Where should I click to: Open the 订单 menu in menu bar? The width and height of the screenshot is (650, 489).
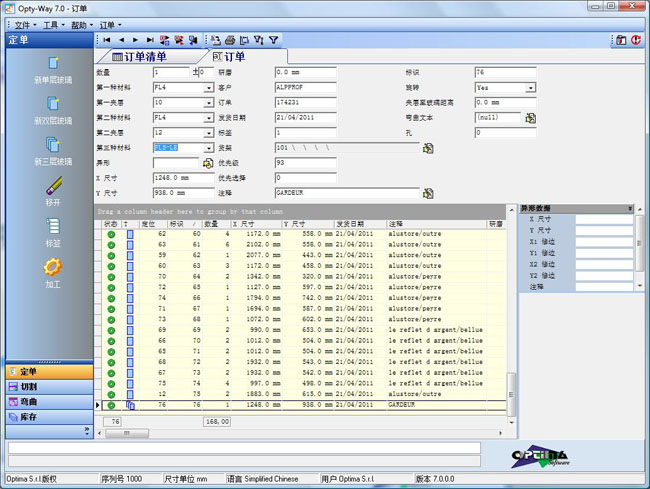[x=110, y=25]
